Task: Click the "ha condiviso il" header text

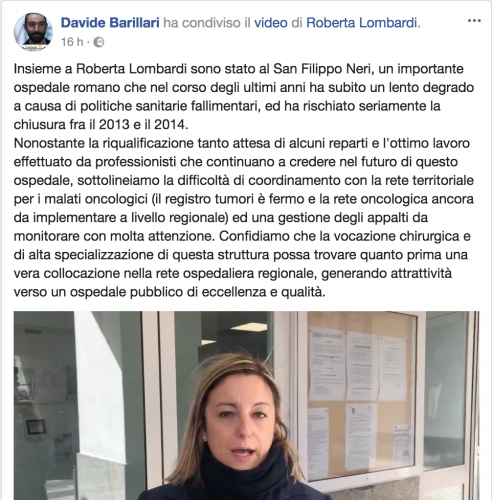Action: pos(207,23)
